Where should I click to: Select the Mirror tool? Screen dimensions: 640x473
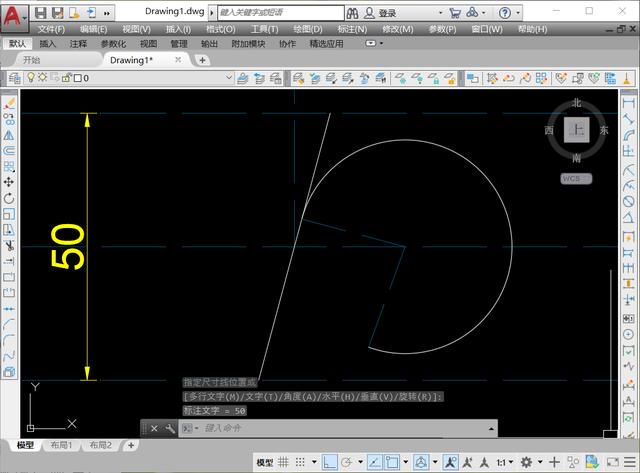point(9,135)
